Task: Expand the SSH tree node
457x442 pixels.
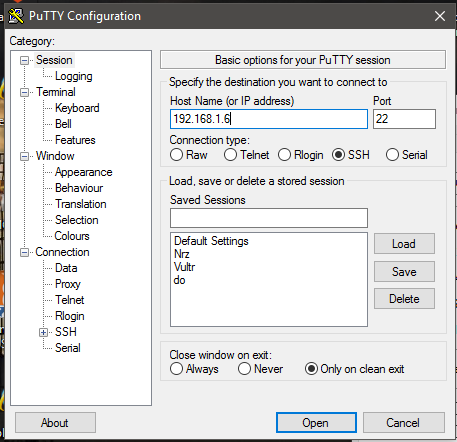Action: click(x=43, y=332)
